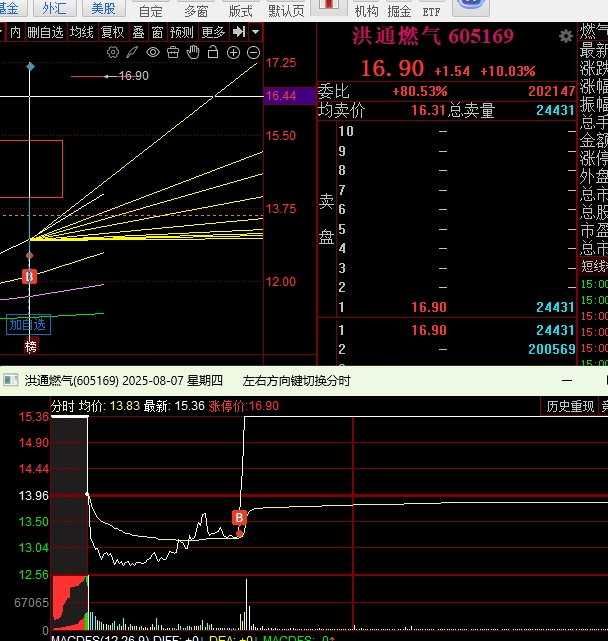Go to the 默认页 default page

[286, 11]
